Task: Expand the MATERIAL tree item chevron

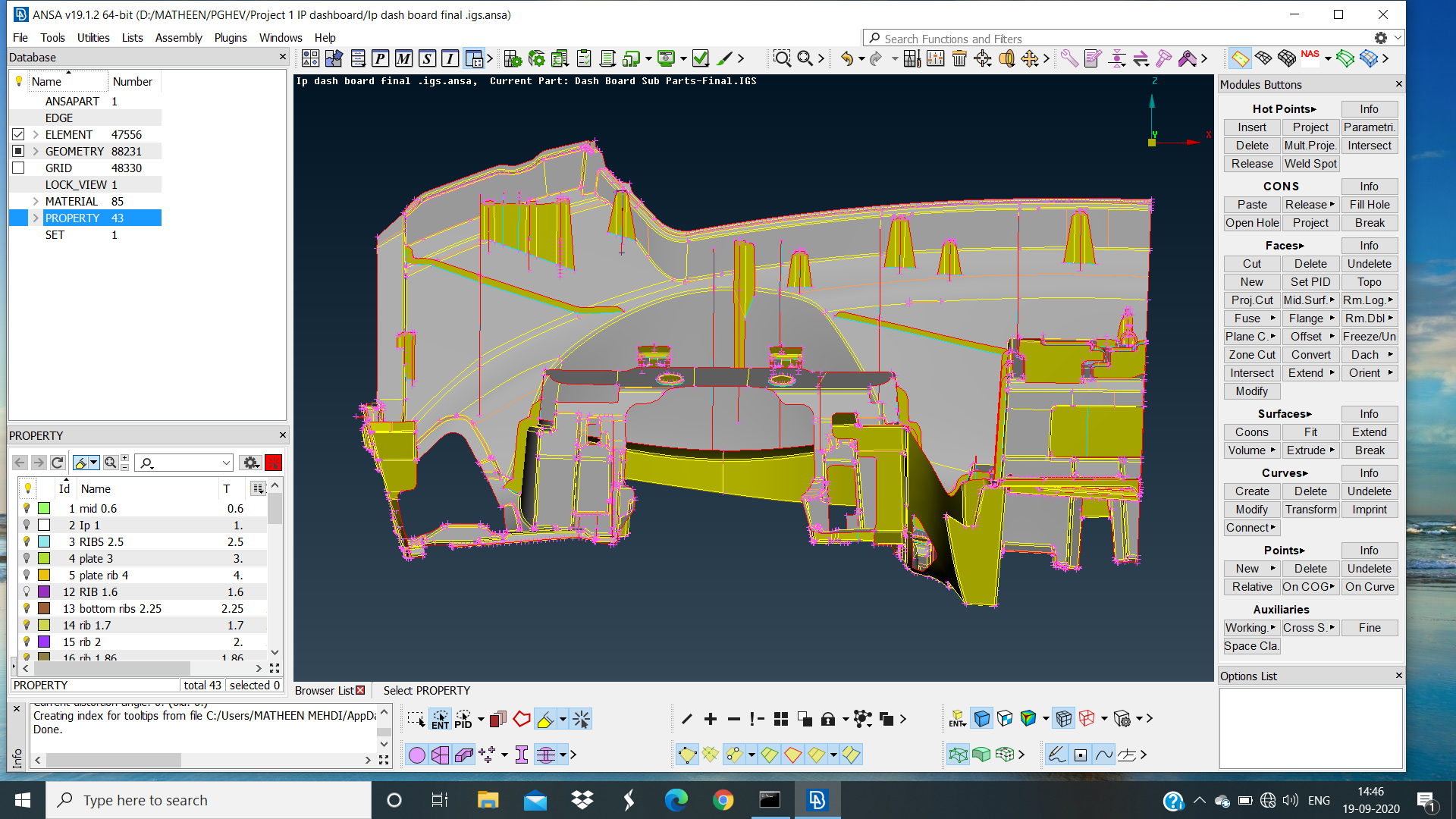Action: point(35,201)
